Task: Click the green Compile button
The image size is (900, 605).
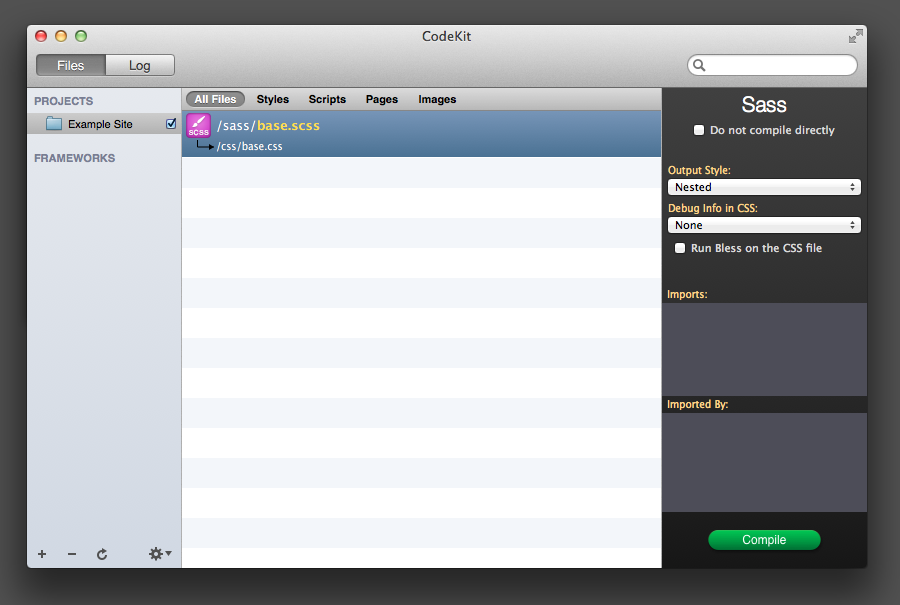Action: 764,540
